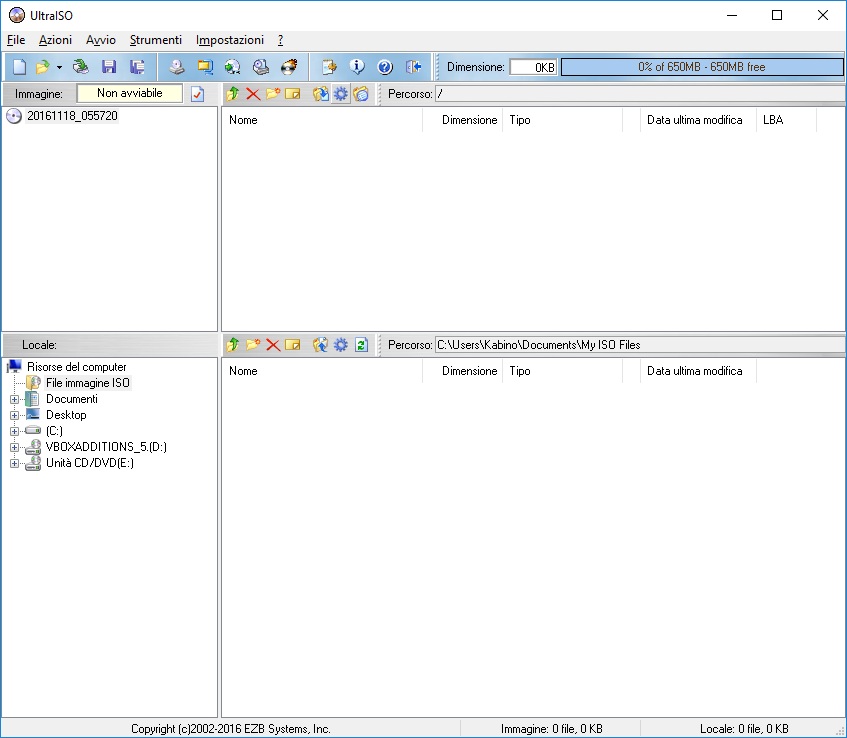The width and height of the screenshot is (847, 738).
Task: Select File immagine ISO tree item
Action: click(88, 383)
